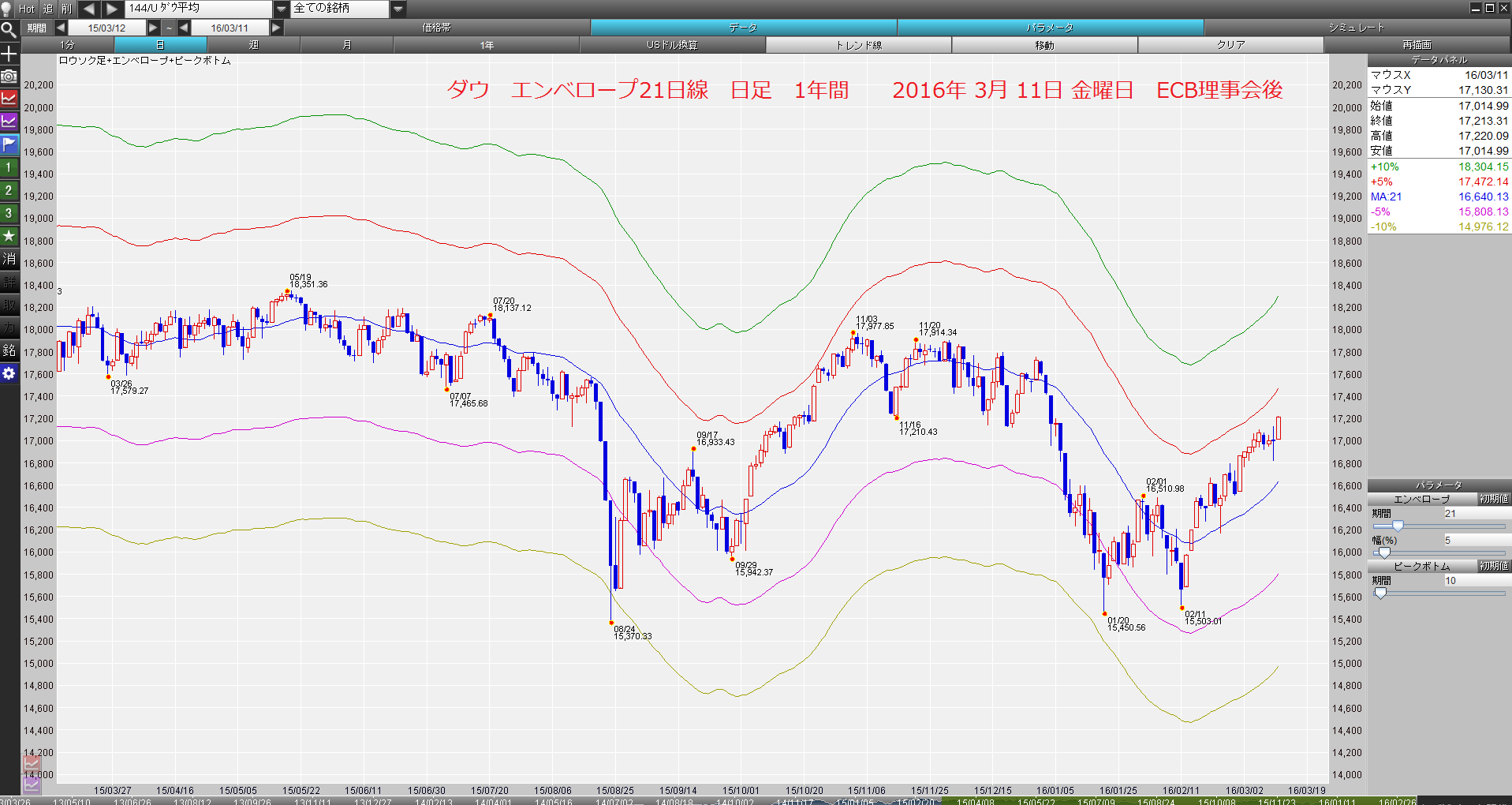The width and height of the screenshot is (1512, 805).
Task: Open the データ tab
Action: [744, 28]
